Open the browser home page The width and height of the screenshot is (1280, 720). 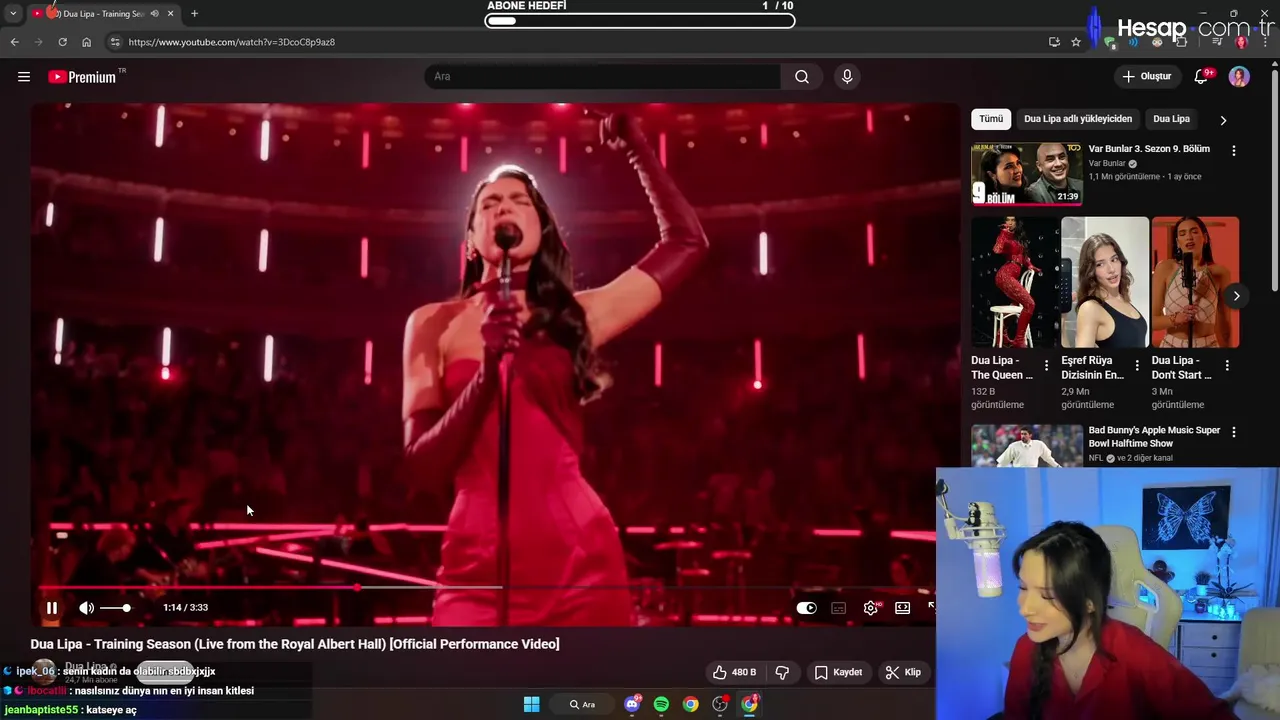[86, 42]
